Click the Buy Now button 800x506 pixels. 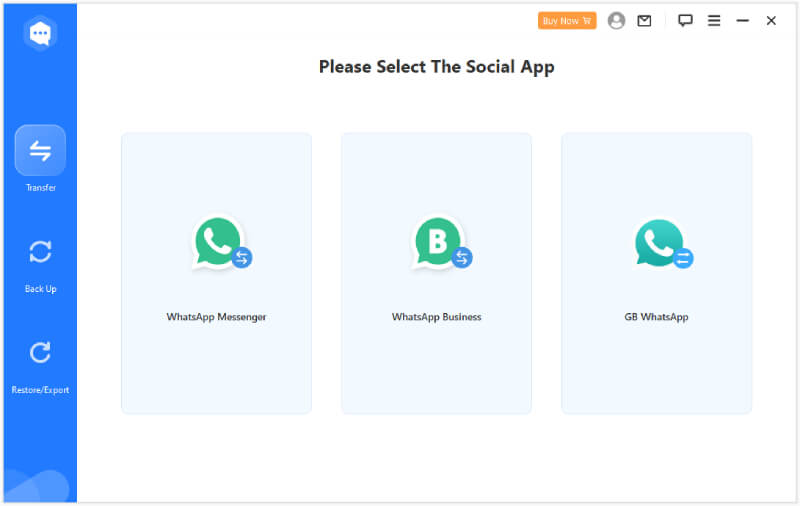point(567,21)
